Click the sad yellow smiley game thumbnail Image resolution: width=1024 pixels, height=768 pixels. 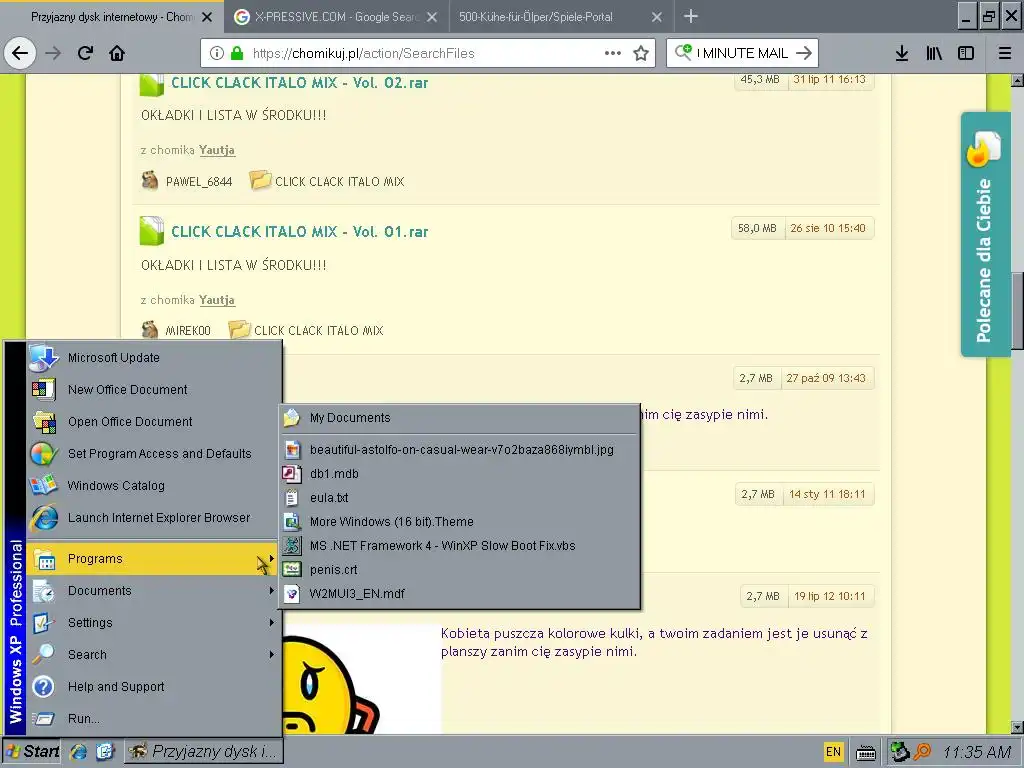[362, 679]
